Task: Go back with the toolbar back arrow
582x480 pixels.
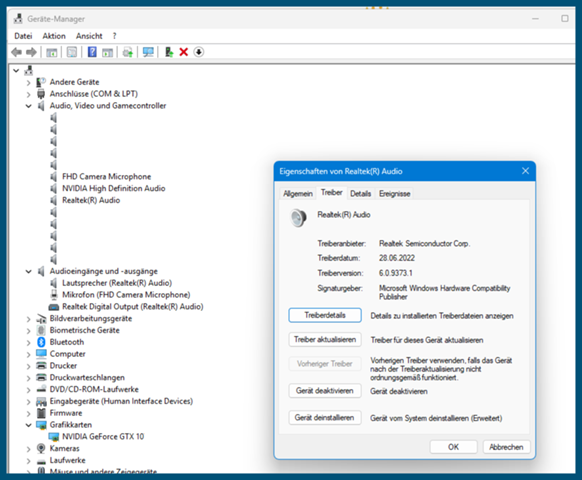Action: pyautogui.click(x=16, y=52)
